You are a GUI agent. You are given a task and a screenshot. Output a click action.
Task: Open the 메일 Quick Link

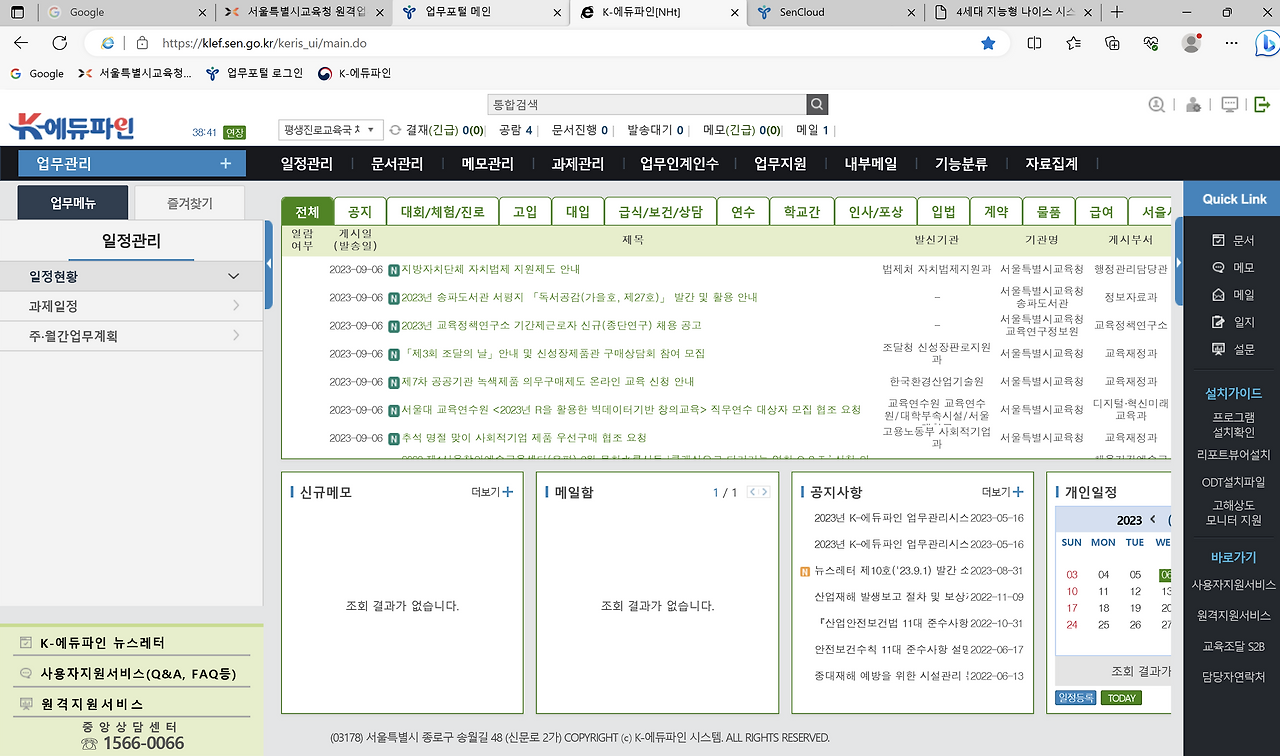tap(1232, 295)
